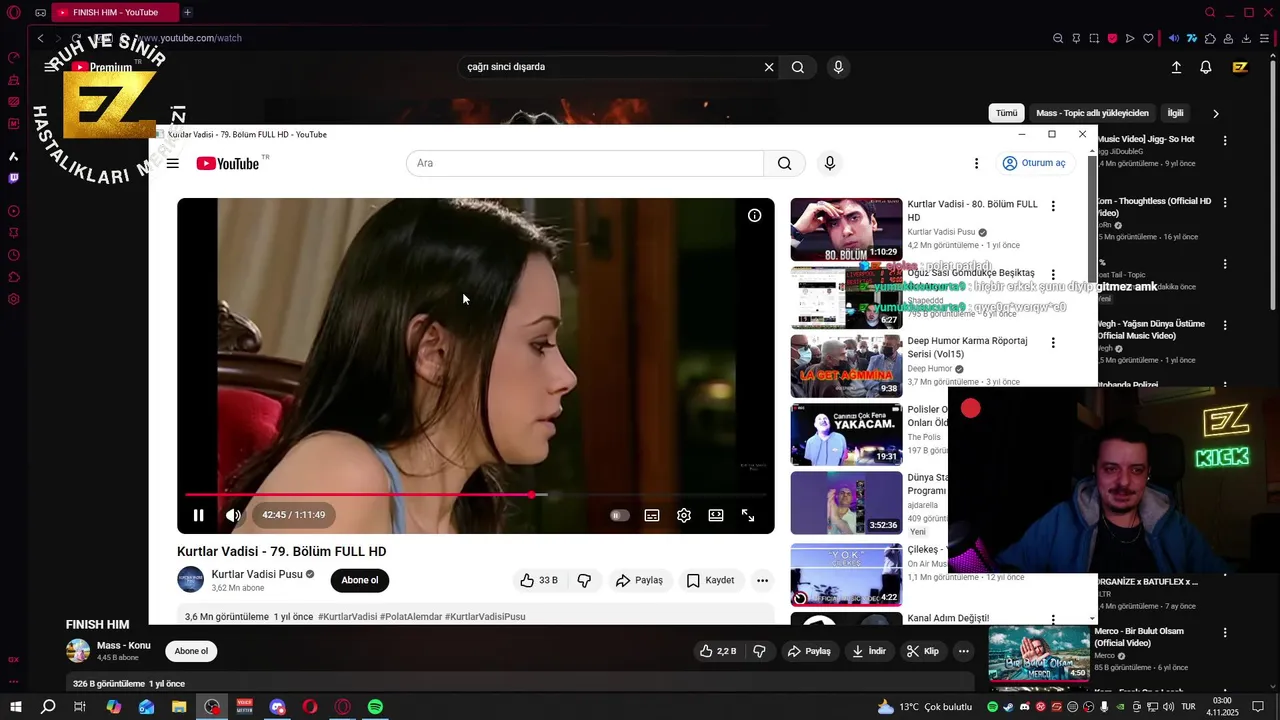Open browser extensions puzzle icon
The image size is (1280, 720).
1210,38
